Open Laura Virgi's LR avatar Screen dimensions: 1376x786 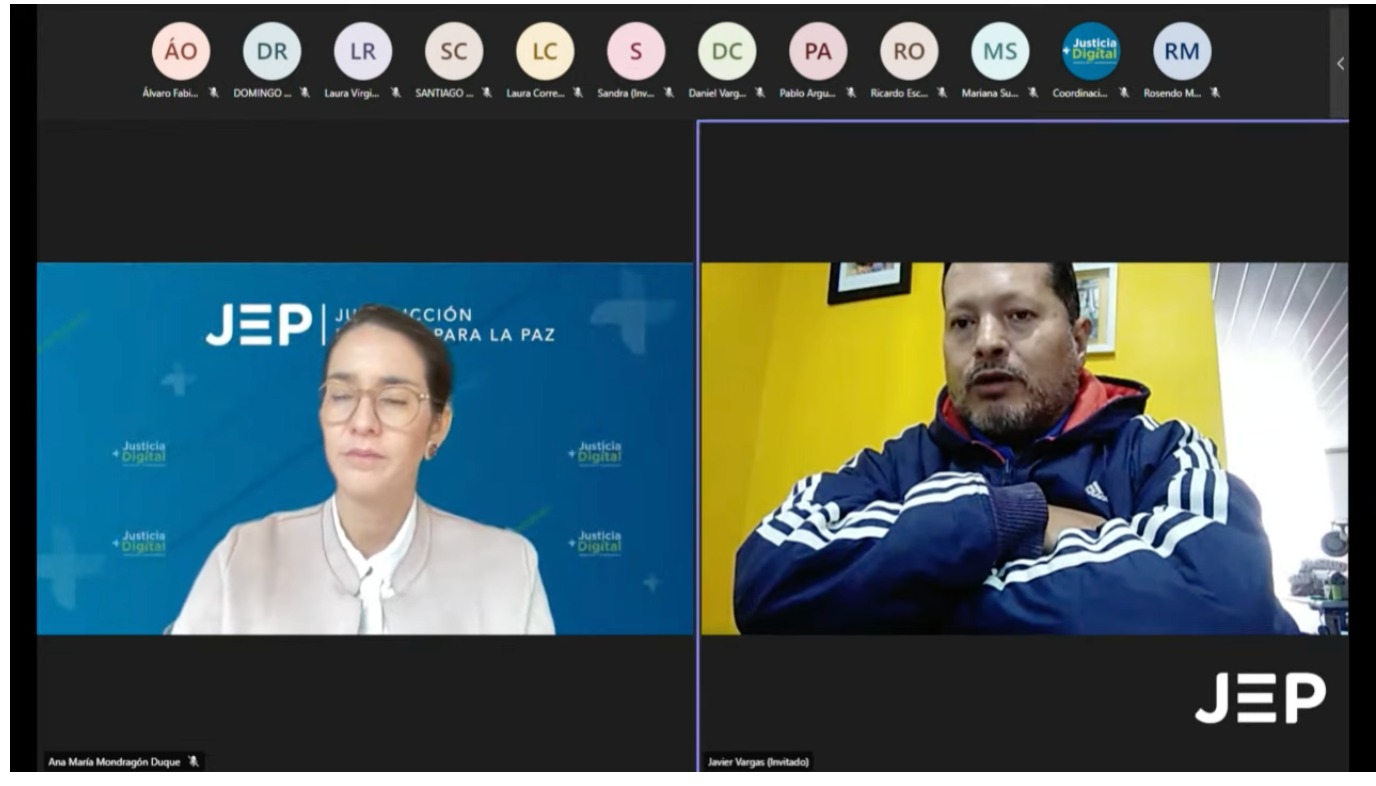point(363,51)
